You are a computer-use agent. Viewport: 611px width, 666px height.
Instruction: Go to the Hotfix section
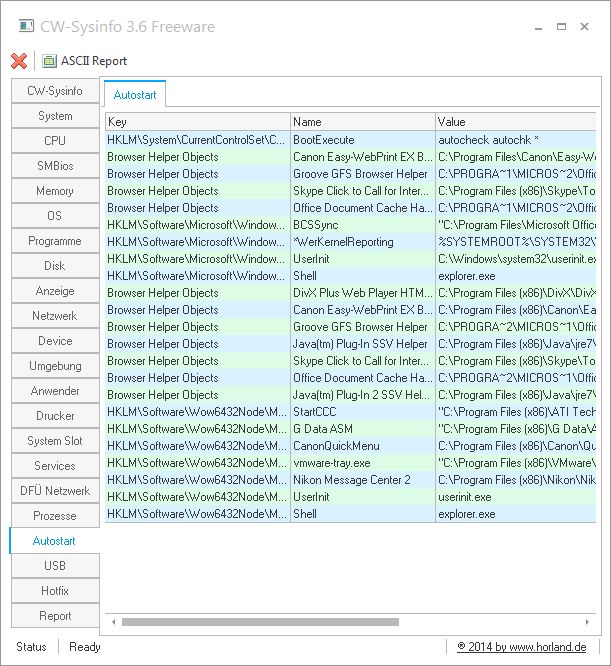(x=55, y=591)
